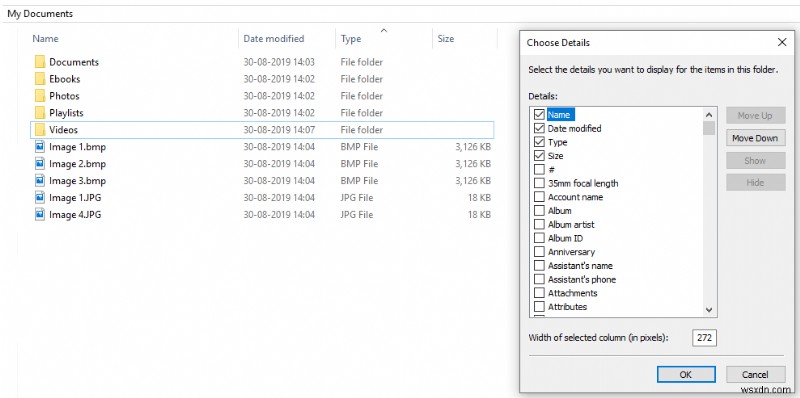Click the Image 2.bmp file icon

pos(40,164)
